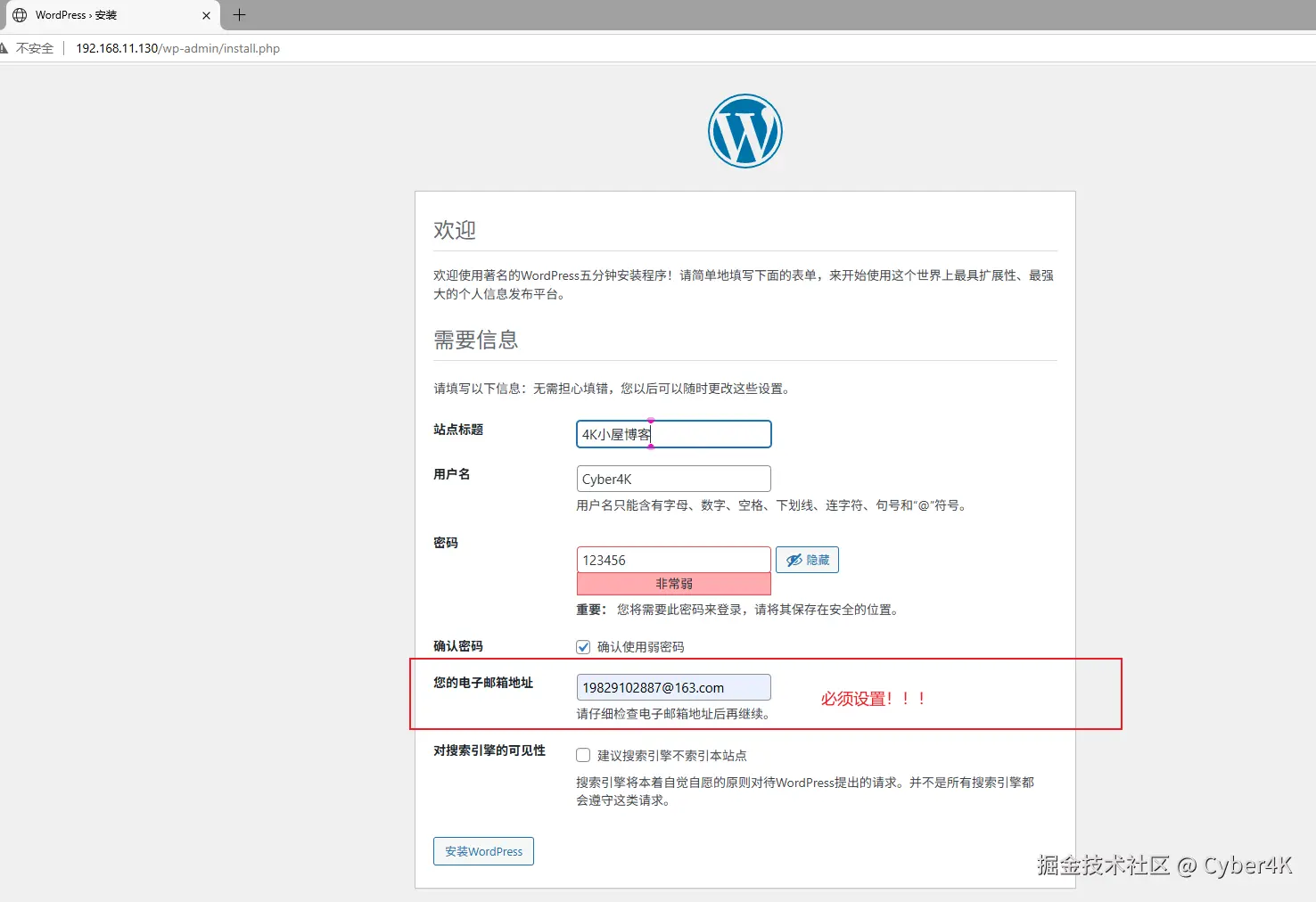Click the globe favicon in the browser tab
The height and width of the screenshot is (902, 1316).
pyautogui.click(x=20, y=15)
